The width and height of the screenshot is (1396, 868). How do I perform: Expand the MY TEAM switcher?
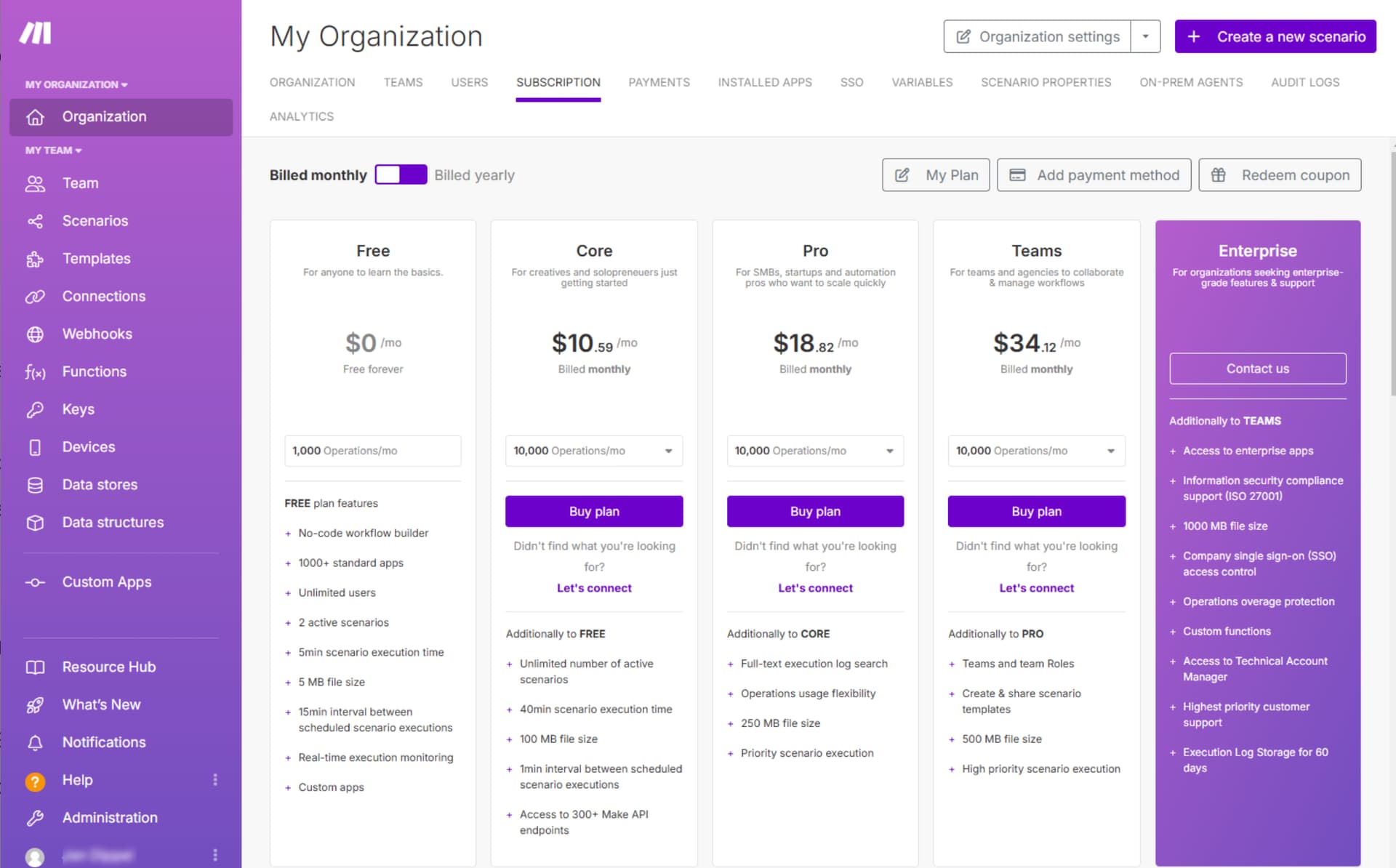53,150
